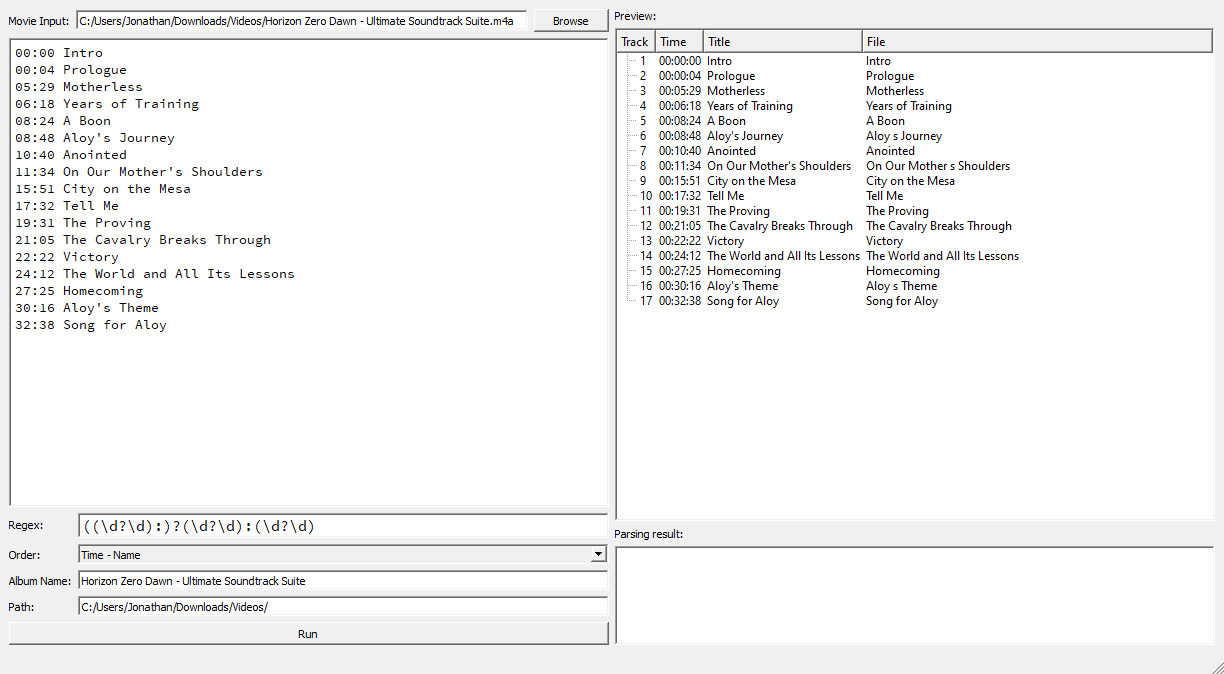Select track 9 City on the Mesa

coord(751,181)
